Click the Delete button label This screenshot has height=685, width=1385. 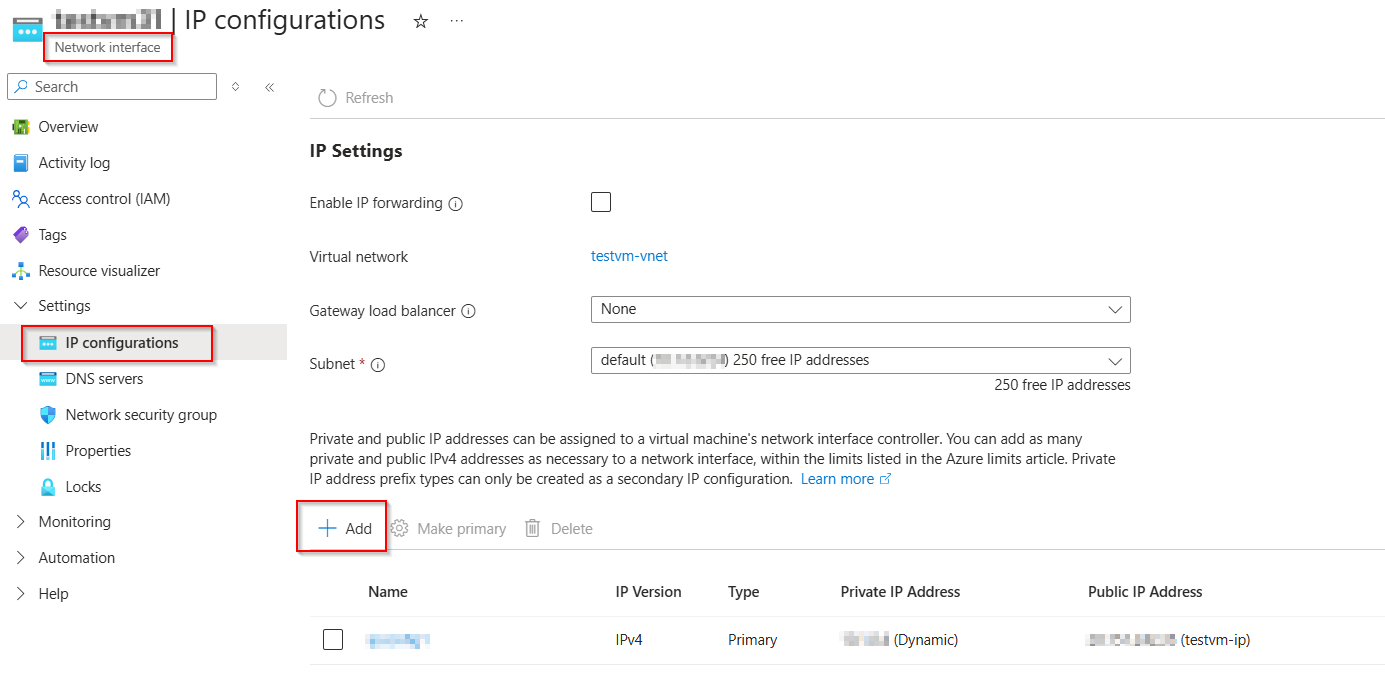pyautogui.click(x=572, y=529)
